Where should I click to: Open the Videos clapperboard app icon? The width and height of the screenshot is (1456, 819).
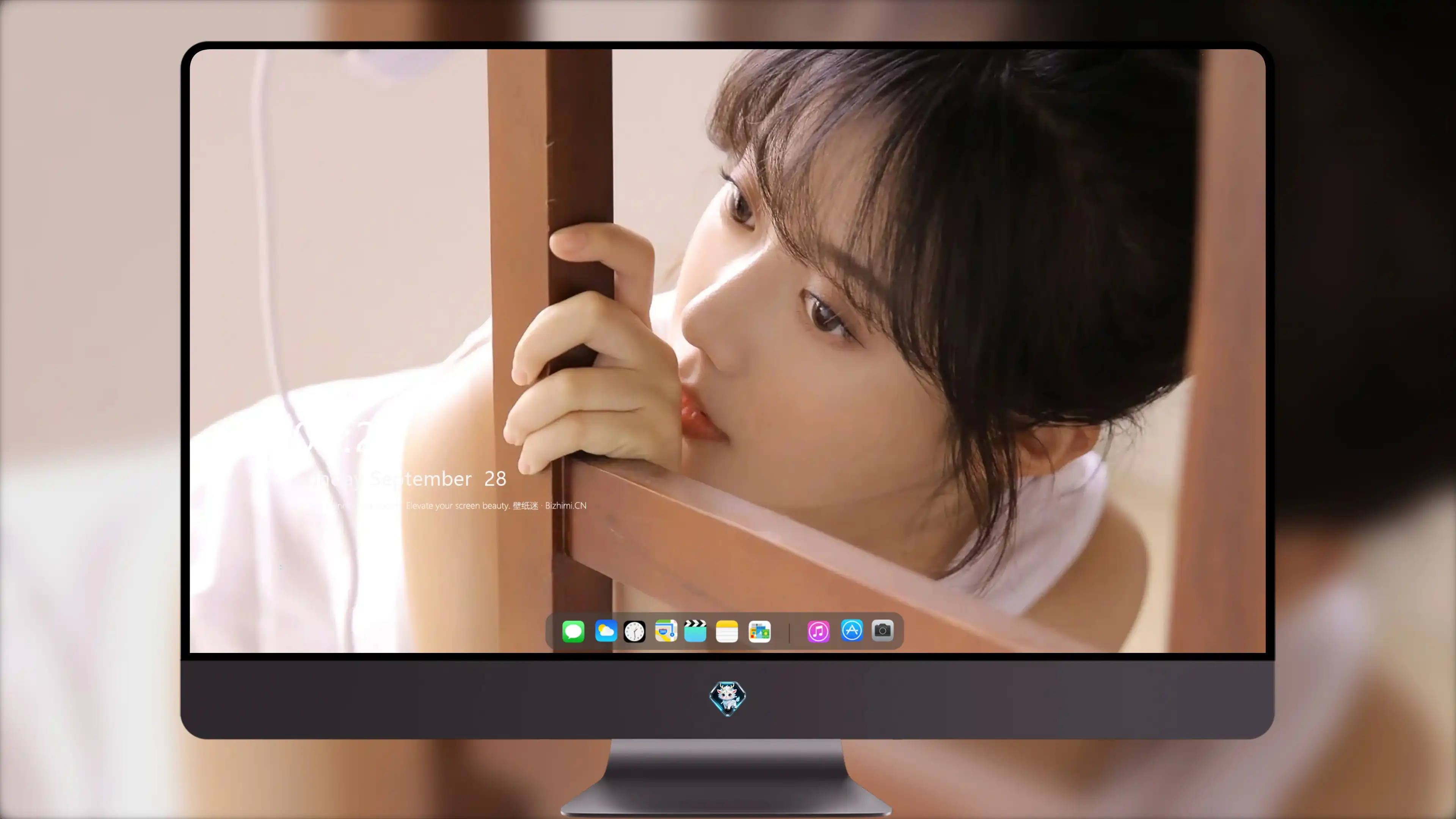[695, 631]
